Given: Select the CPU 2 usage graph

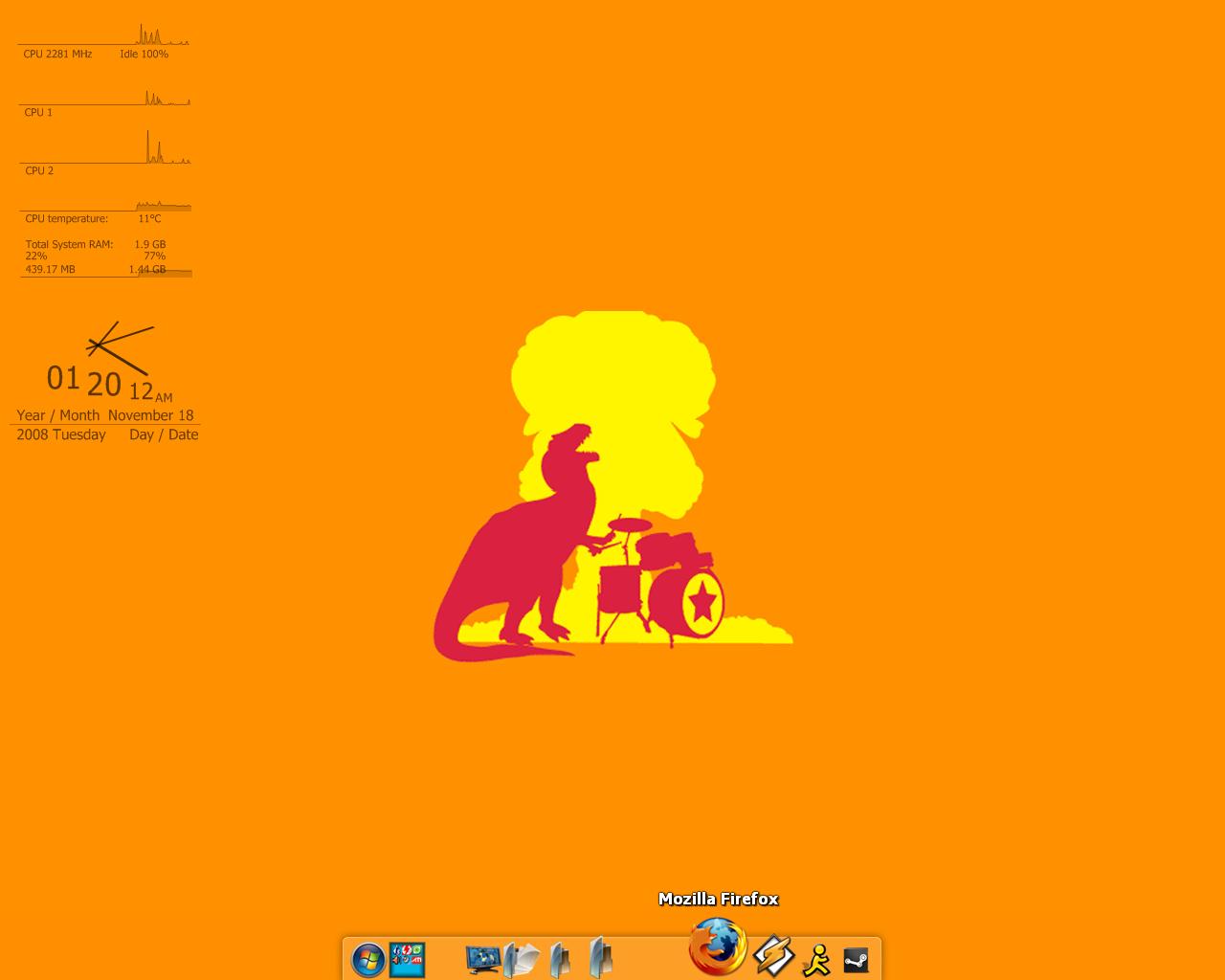Looking at the screenshot, I should (x=104, y=146).
